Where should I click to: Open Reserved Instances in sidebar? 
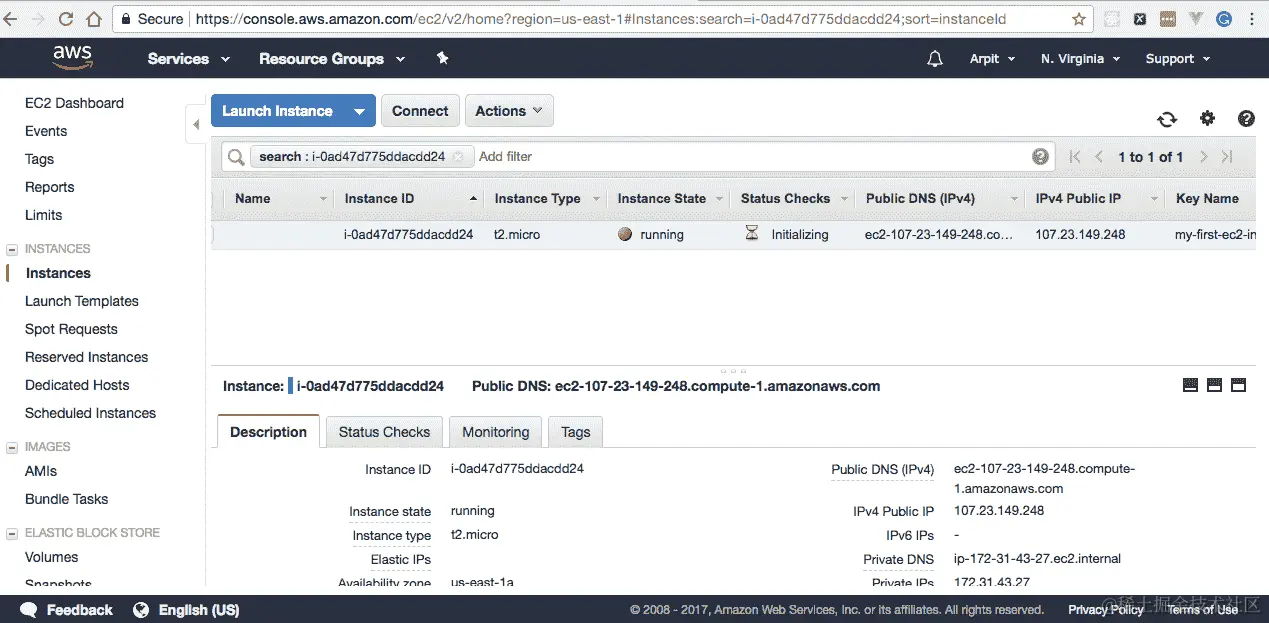pyautogui.click(x=86, y=357)
